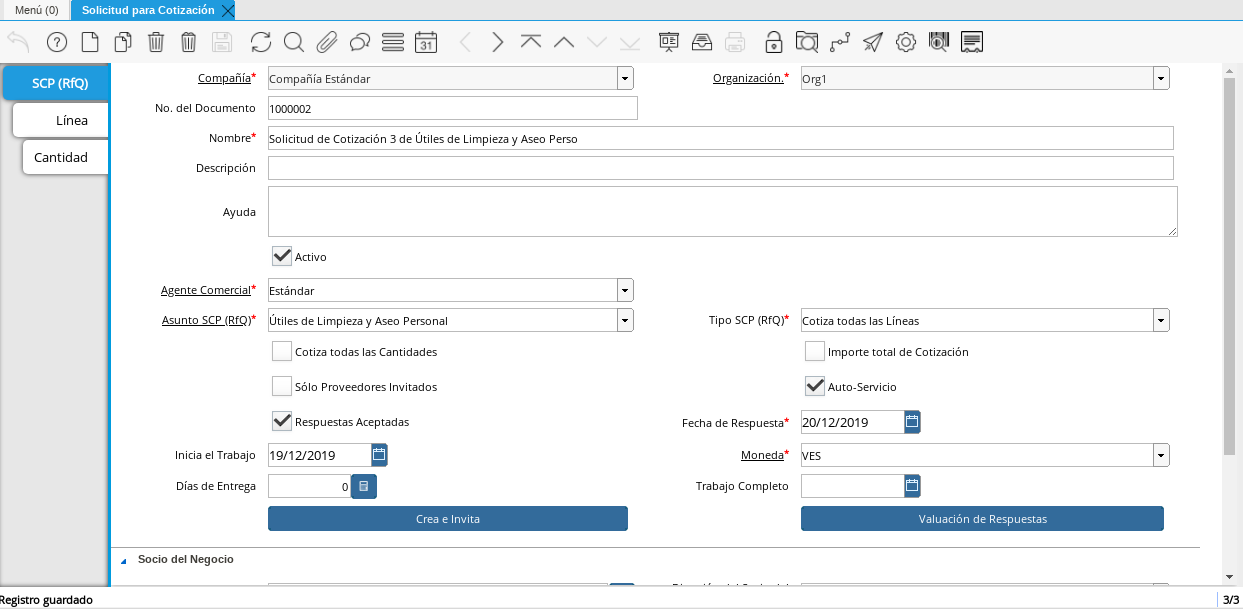This screenshot has height=609, width=1243.
Task: Switch to the Menú (0) tab
Action: (36, 10)
